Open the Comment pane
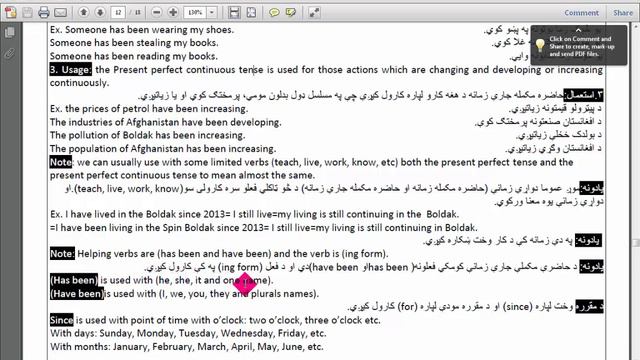 581,13
